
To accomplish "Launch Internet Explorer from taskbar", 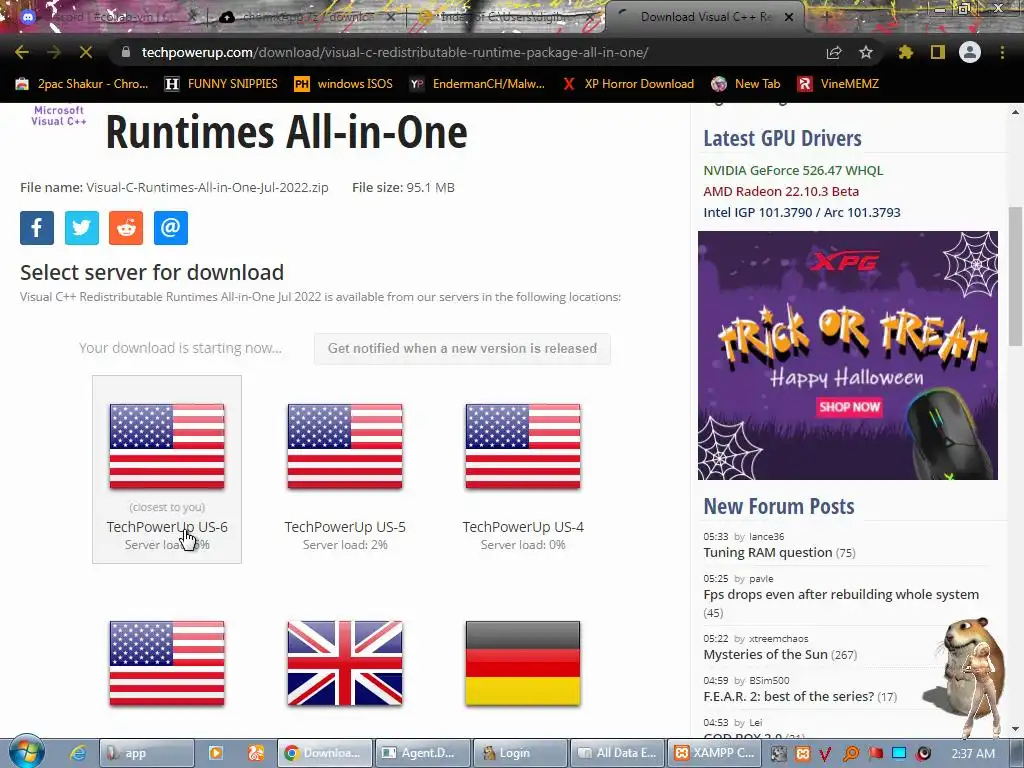I will (x=77, y=753).
